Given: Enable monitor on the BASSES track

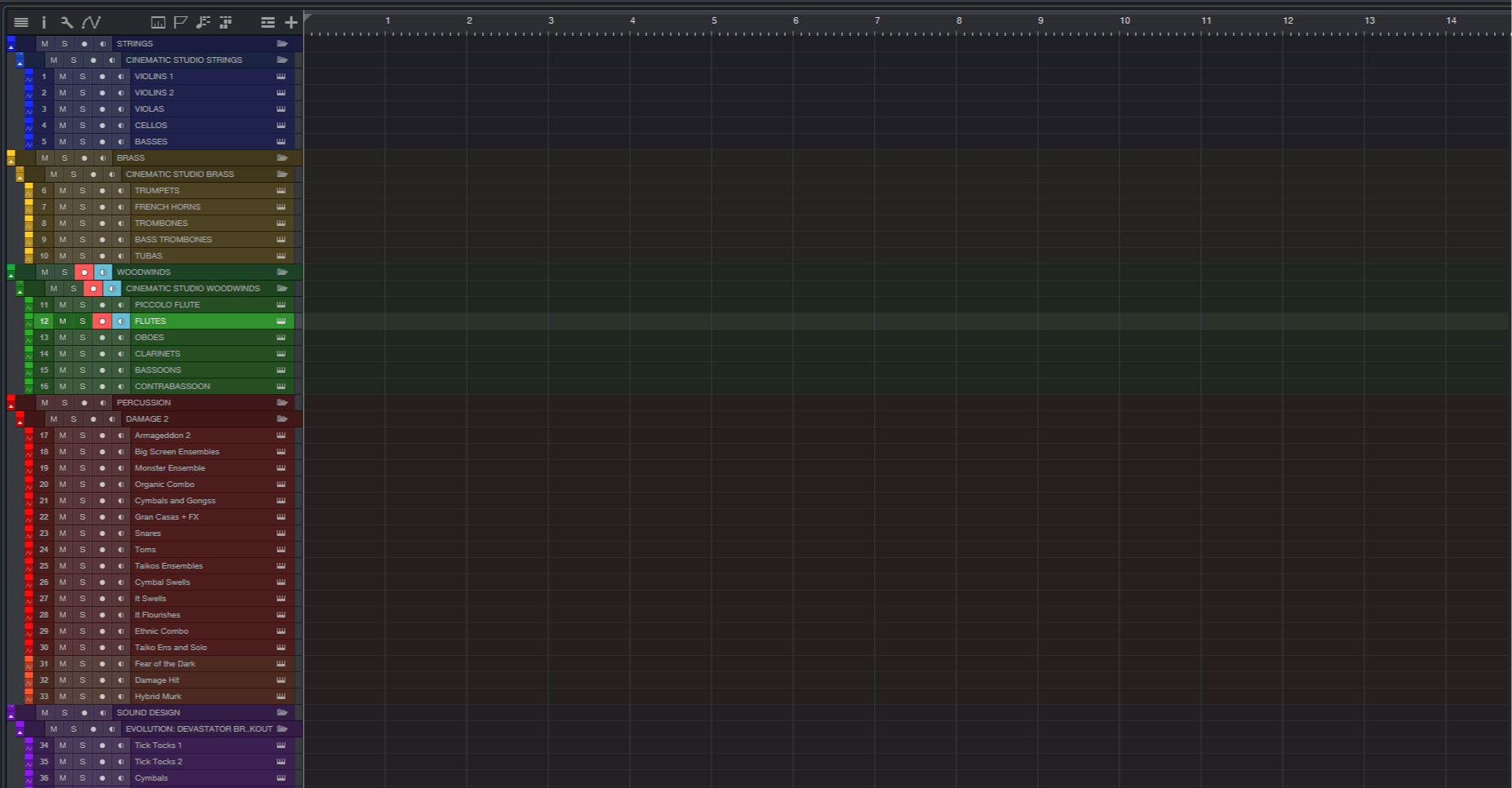Looking at the screenshot, I should pos(121,142).
